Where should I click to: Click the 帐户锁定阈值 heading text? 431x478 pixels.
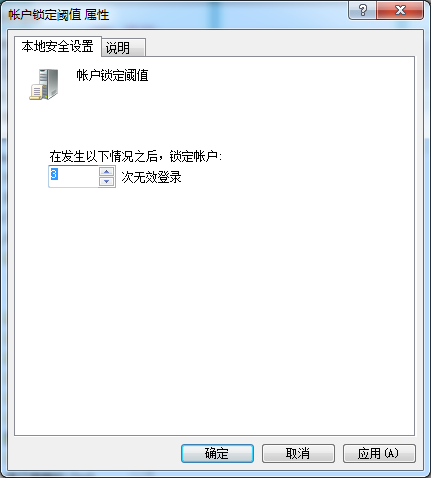point(112,75)
